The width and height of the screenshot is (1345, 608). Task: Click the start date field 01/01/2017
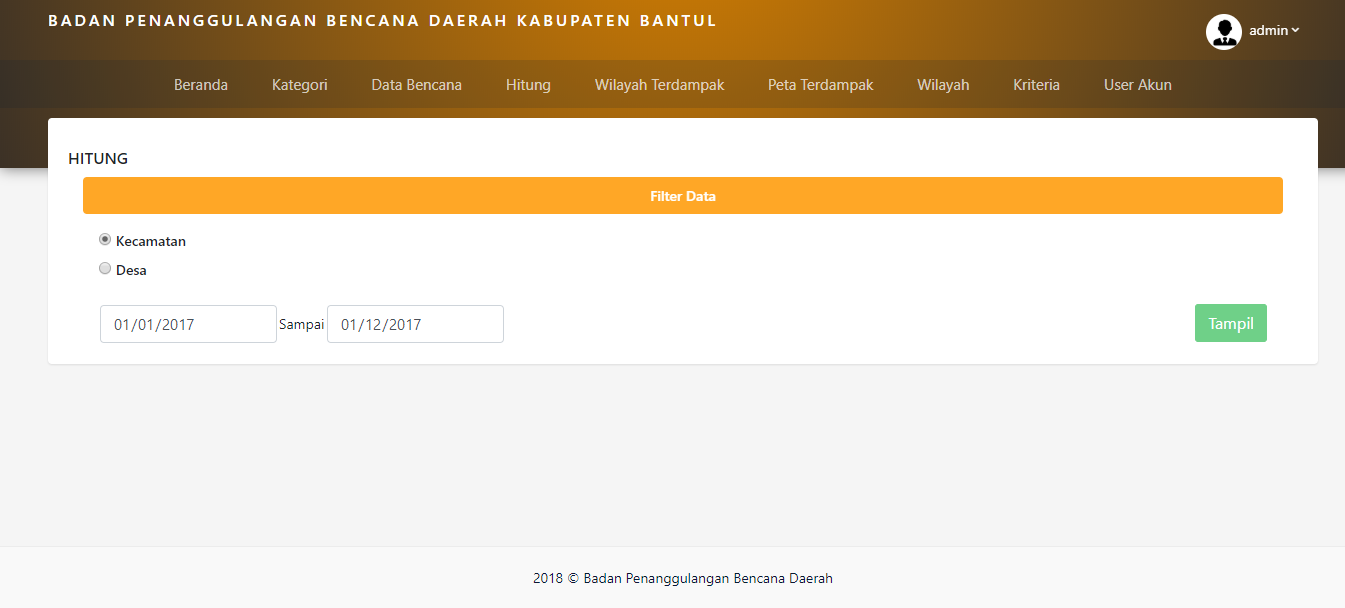tap(188, 324)
